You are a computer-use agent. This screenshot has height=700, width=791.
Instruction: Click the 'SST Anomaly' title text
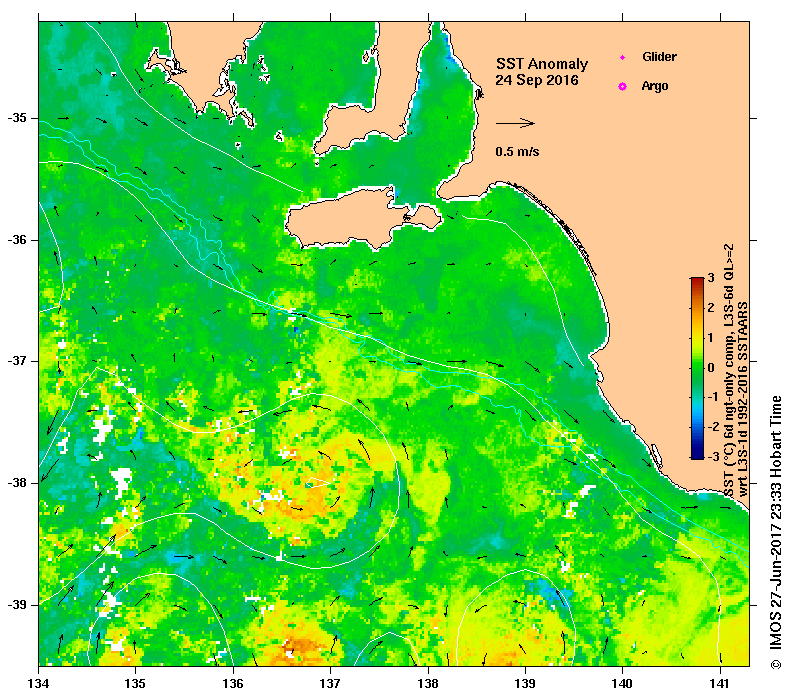coord(542,64)
